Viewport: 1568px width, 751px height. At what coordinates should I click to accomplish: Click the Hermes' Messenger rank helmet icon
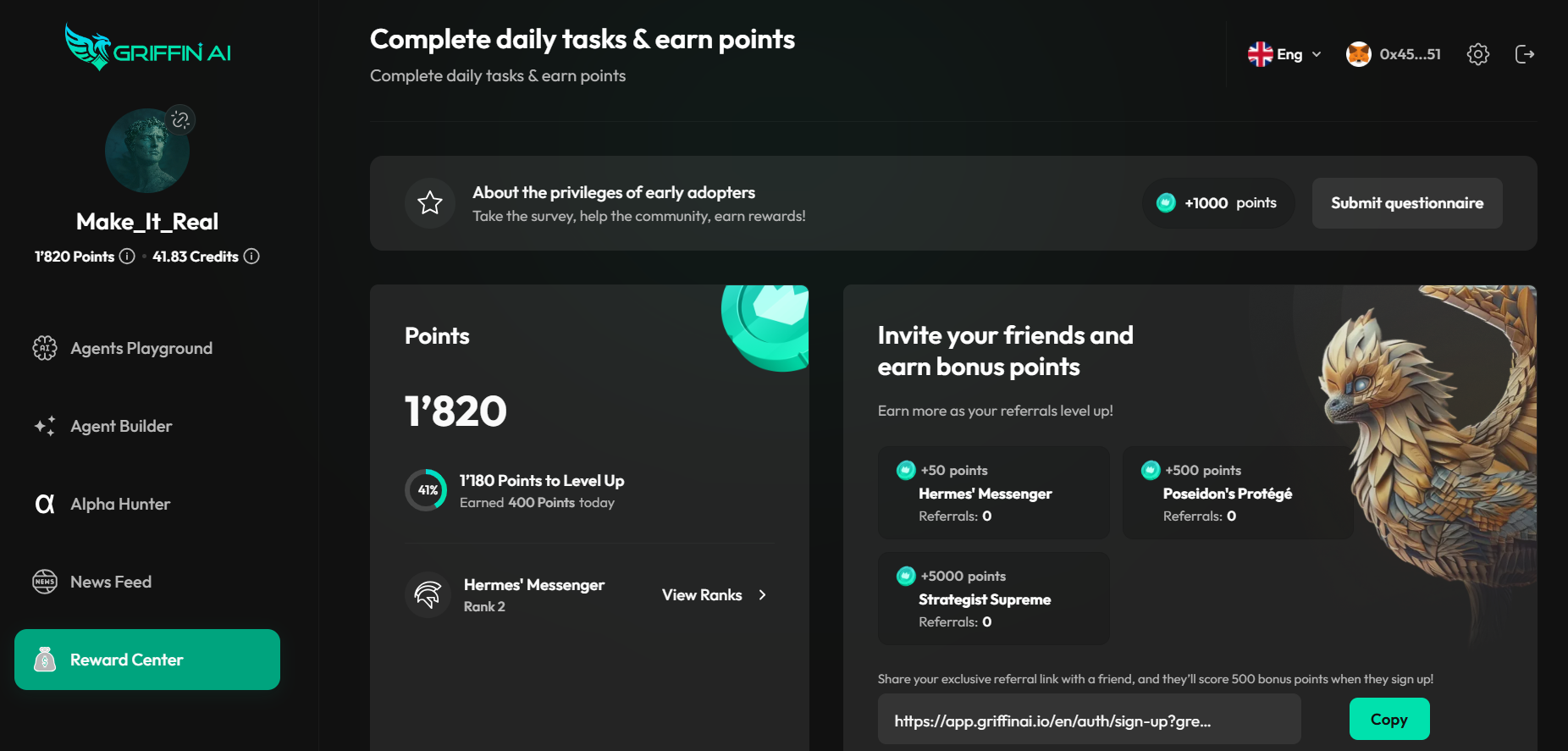click(x=428, y=594)
